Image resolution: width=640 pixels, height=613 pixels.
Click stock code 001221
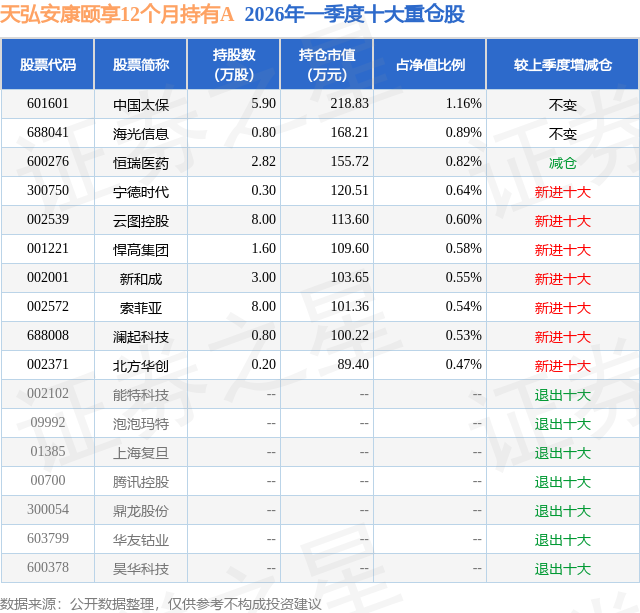[x=48, y=249]
